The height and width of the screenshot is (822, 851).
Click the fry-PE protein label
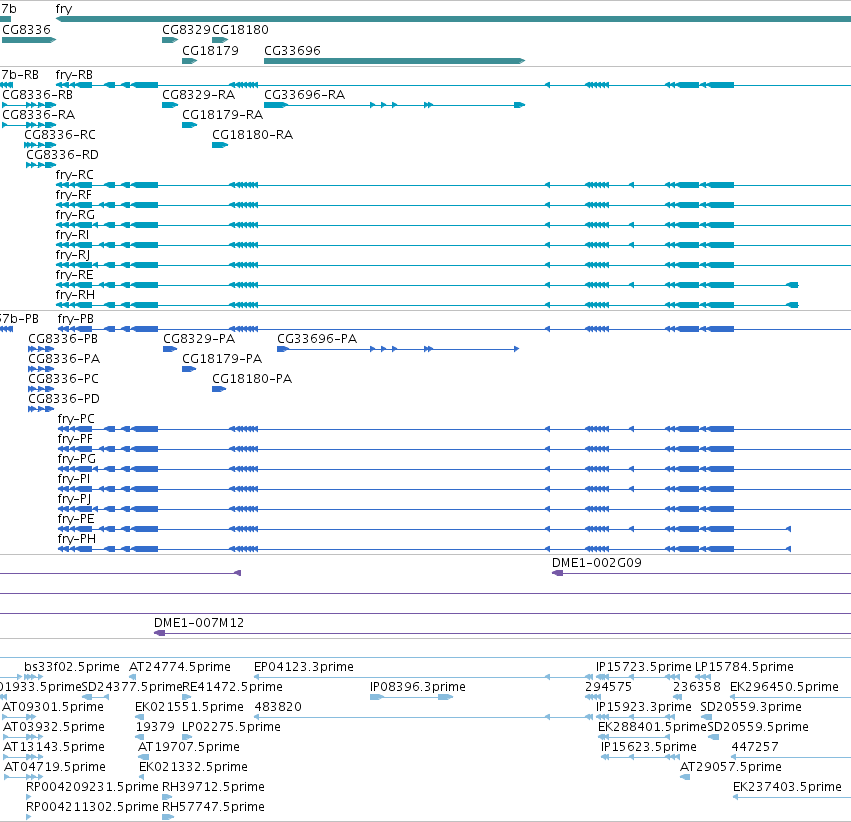point(76,519)
